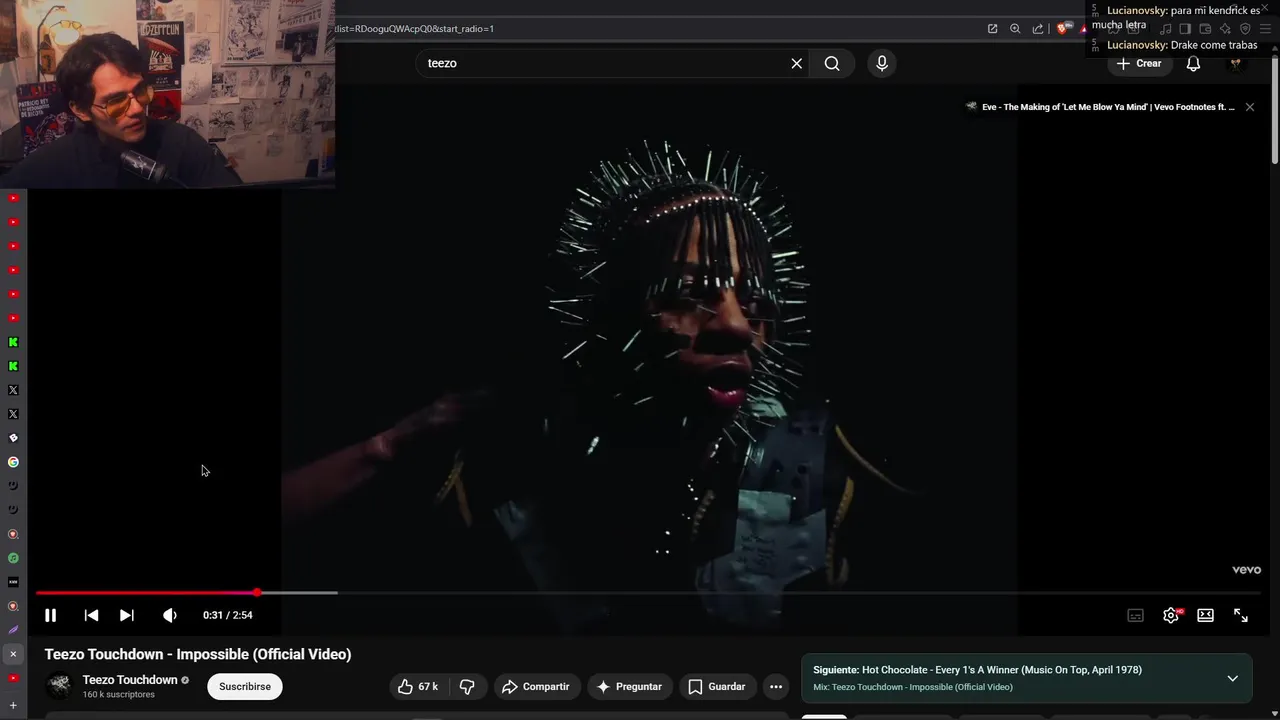Screen dimensions: 1280x720
Task: Open 'Siguiente: Hot Chocolate - Every 1's A Winner'
Action: pos(977,670)
